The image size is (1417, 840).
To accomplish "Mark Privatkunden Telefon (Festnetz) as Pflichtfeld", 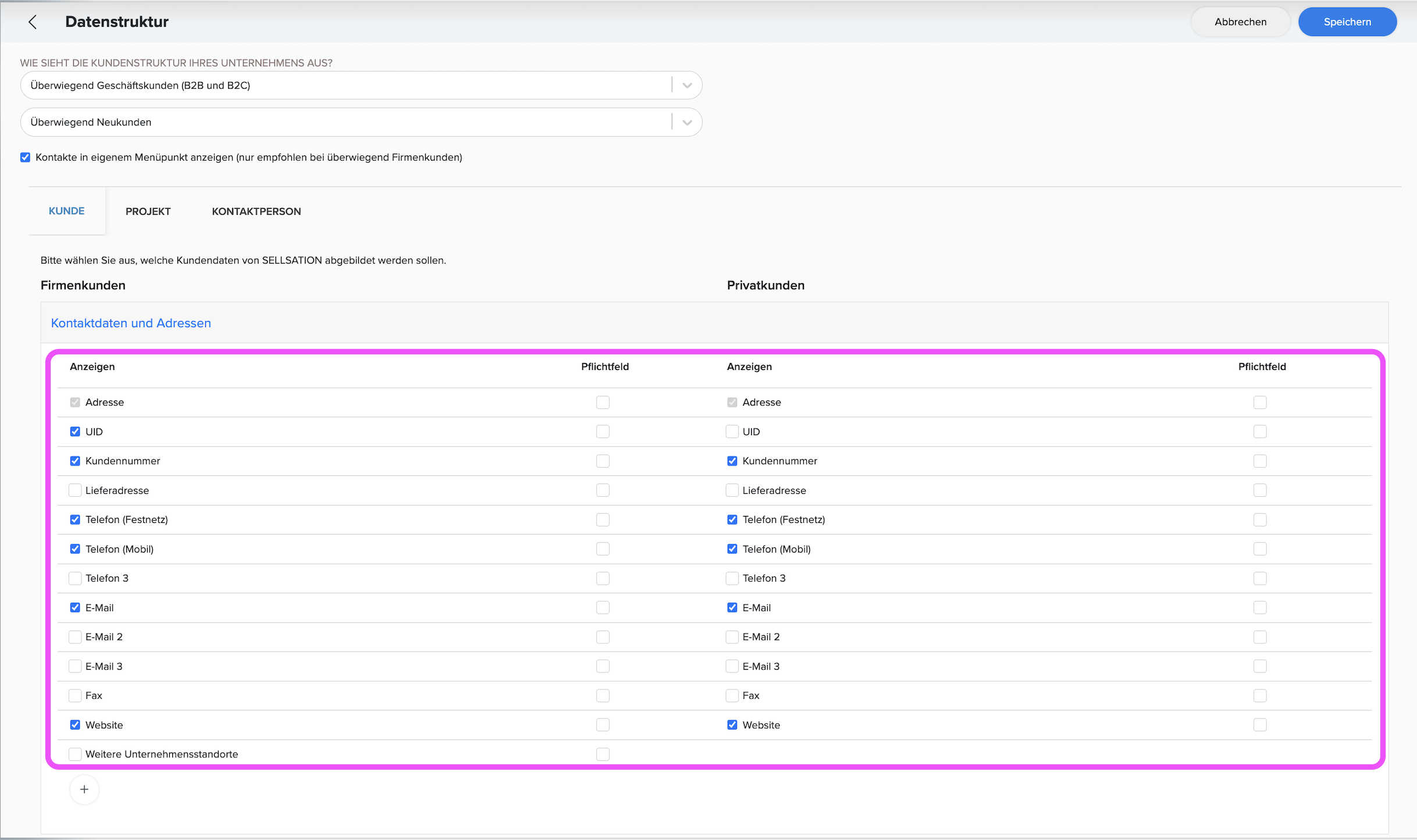I will tap(1260, 519).
